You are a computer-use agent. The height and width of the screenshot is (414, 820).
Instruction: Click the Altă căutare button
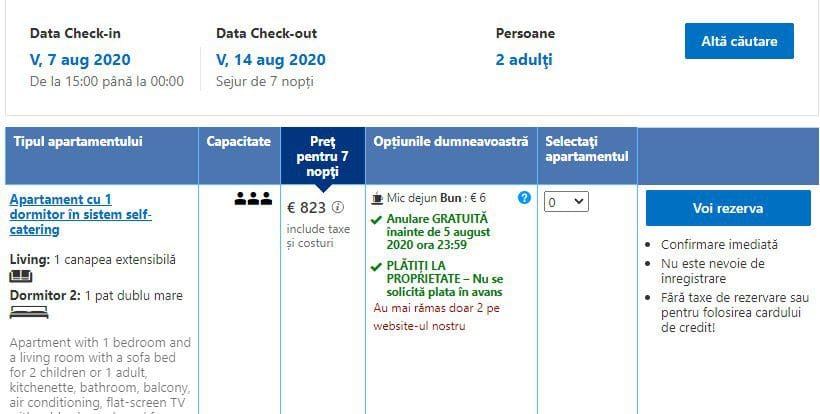click(x=739, y=41)
